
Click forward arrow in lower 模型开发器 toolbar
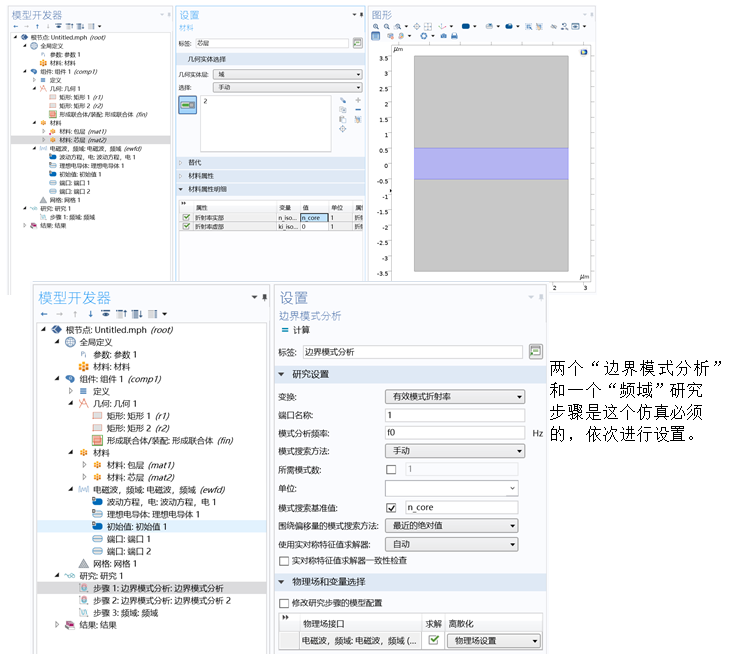(59, 314)
